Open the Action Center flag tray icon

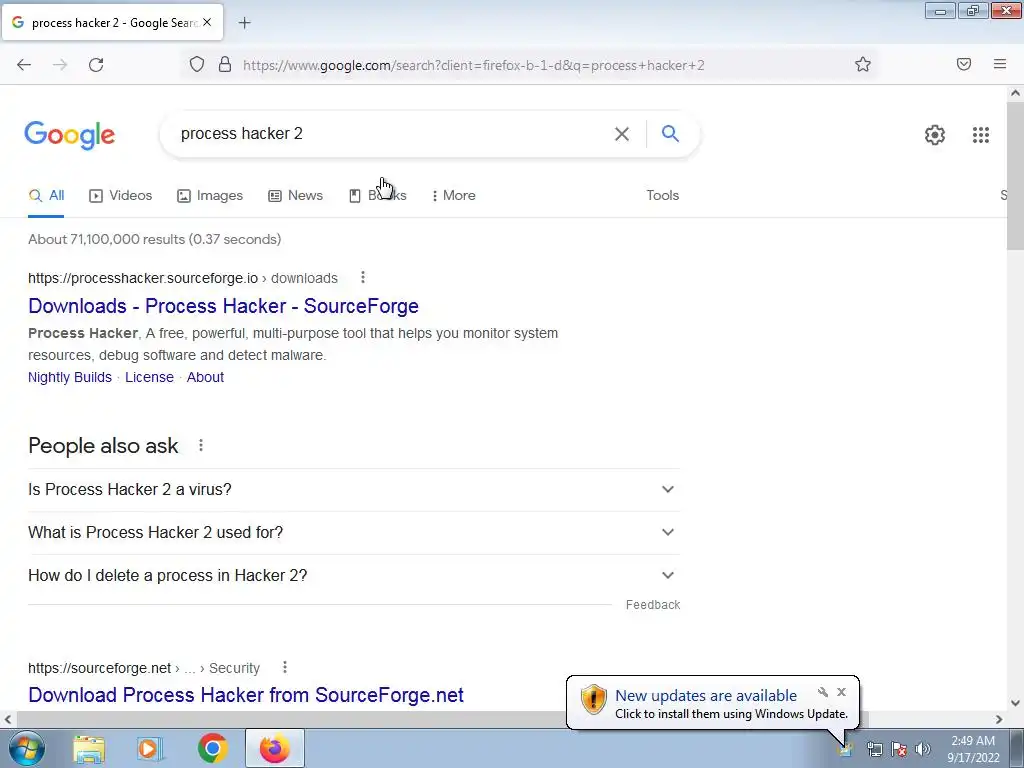tap(899, 749)
